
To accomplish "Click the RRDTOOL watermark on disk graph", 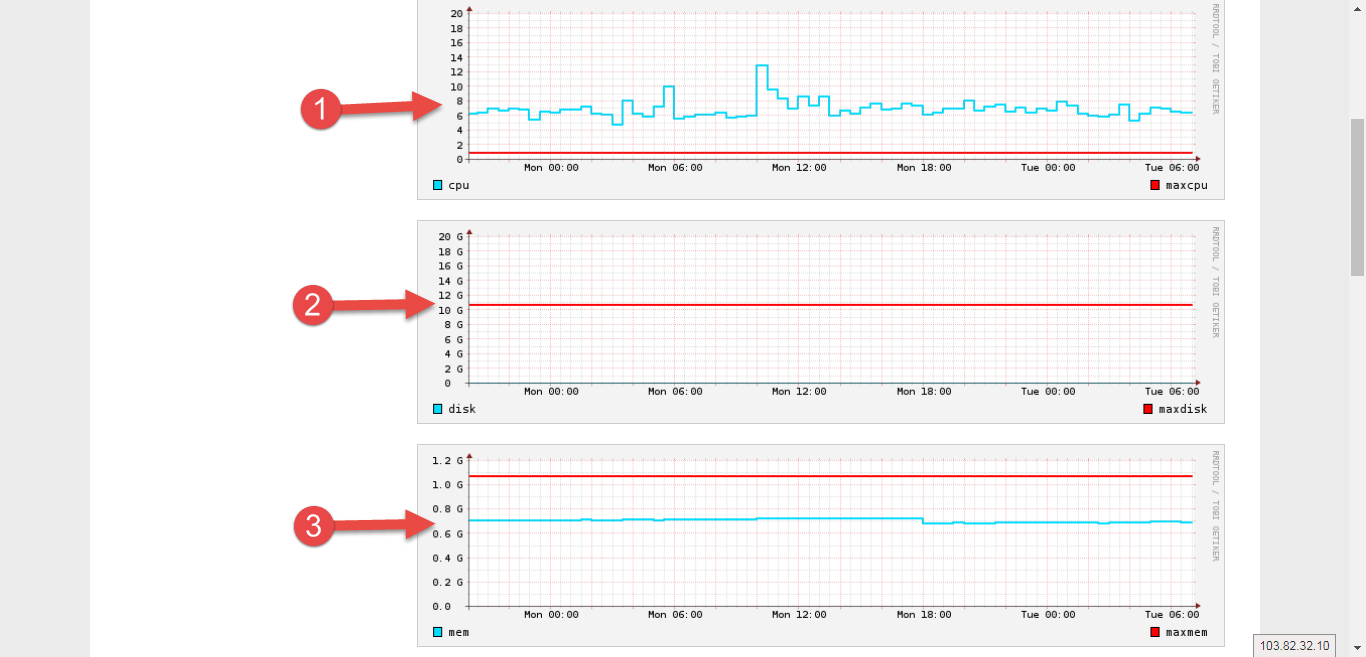I will pos(1215,282).
